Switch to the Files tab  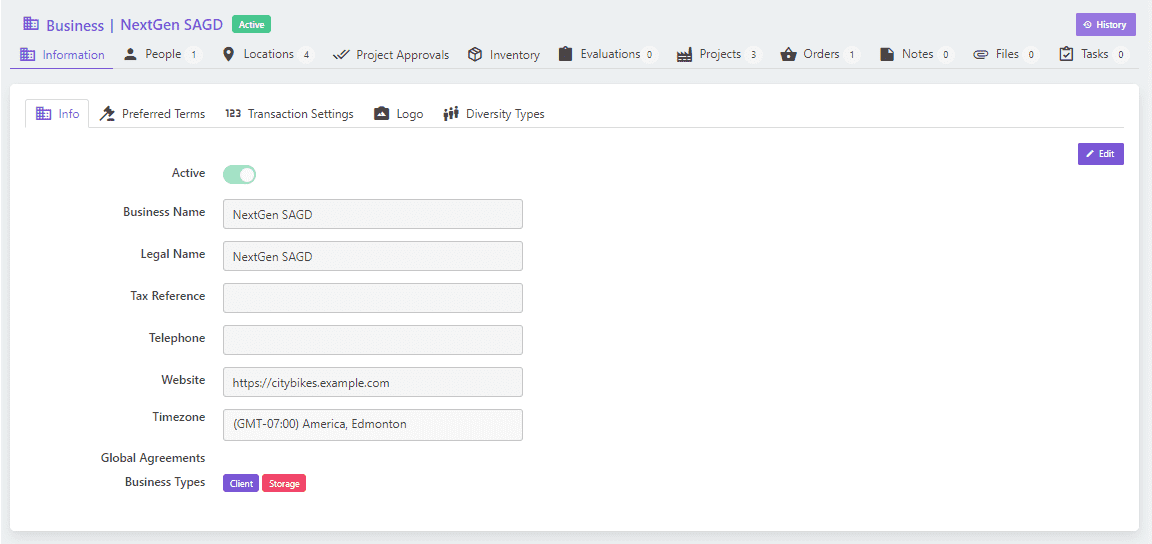click(x=1006, y=54)
